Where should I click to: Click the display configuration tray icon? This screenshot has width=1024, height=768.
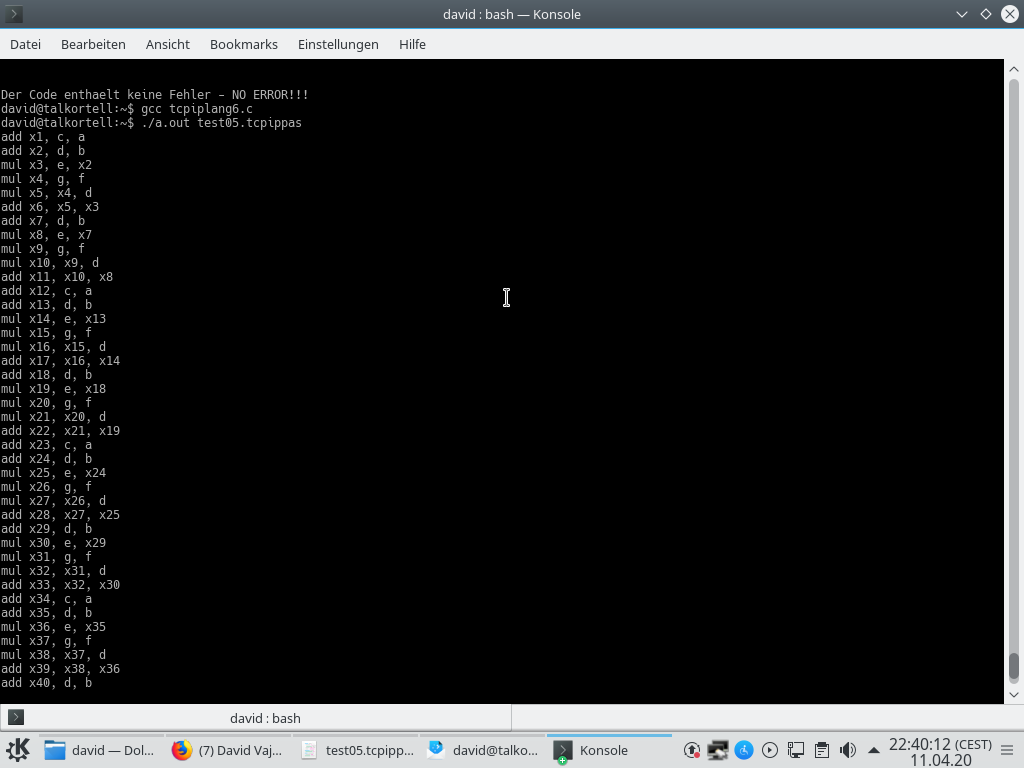point(718,750)
